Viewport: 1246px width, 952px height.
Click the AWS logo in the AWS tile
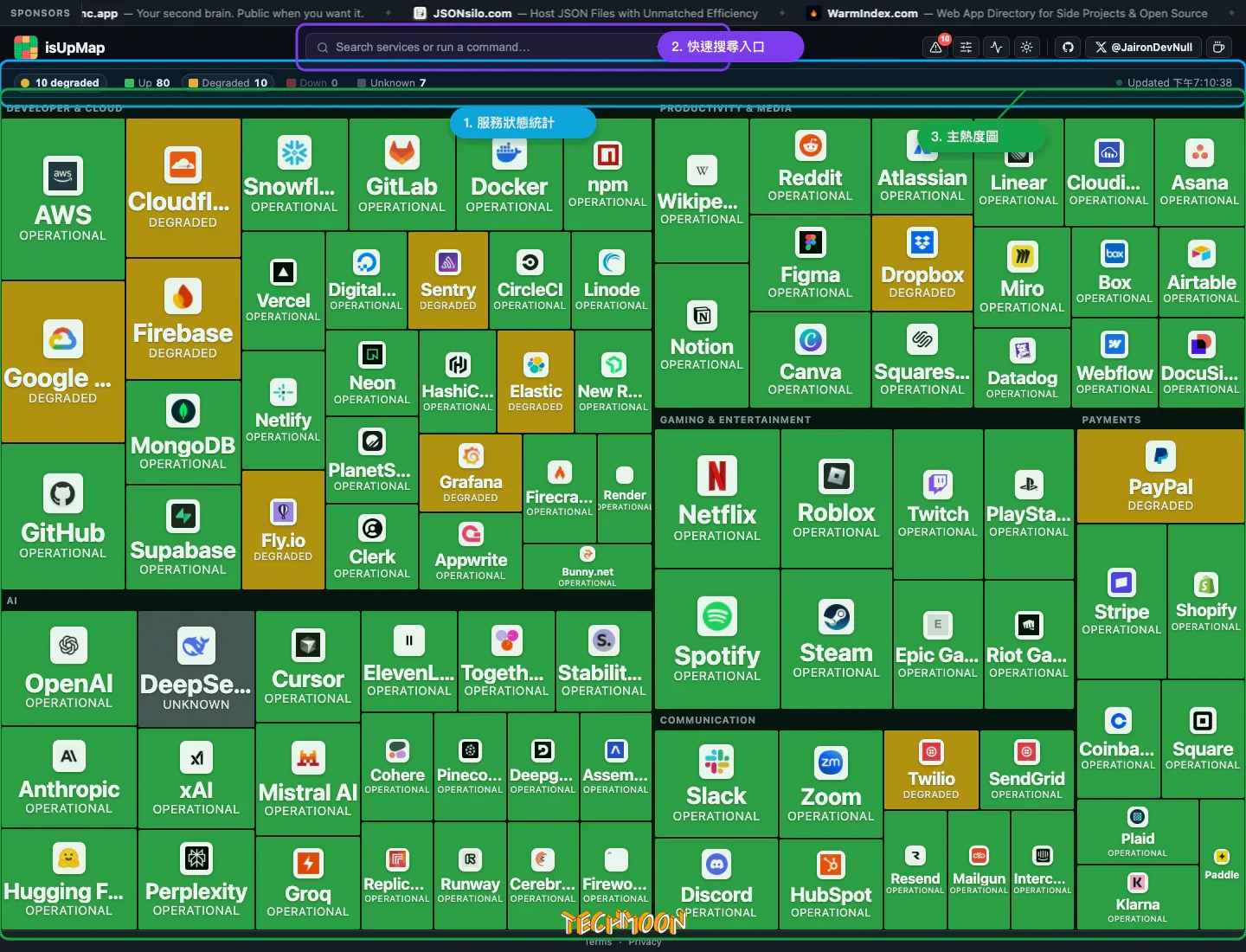click(x=63, y=175)
